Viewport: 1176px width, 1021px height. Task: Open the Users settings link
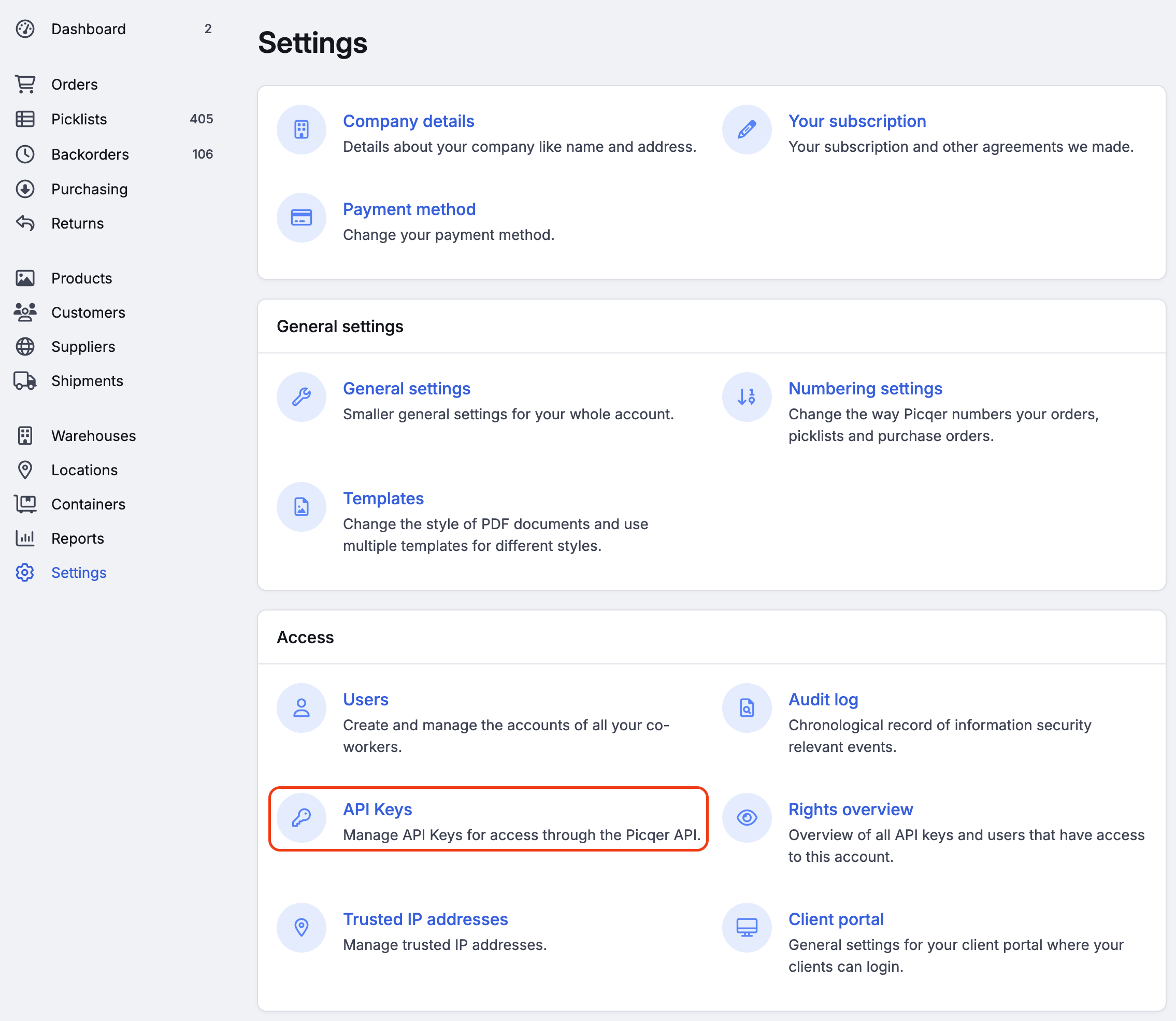[366, 700]
